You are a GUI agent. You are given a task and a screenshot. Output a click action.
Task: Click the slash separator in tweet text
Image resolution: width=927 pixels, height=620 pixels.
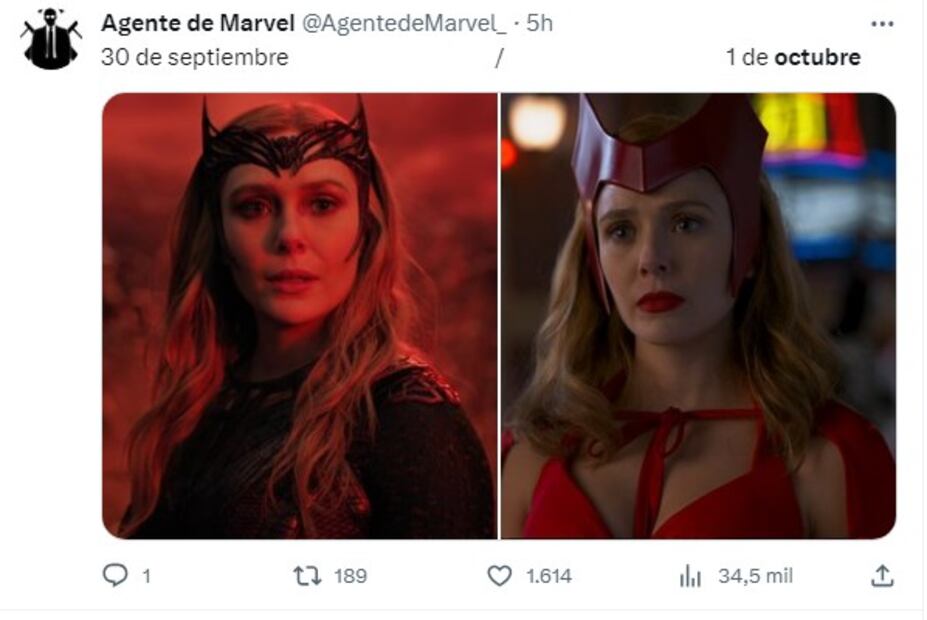pyautogui.click(x=498, y=57)
